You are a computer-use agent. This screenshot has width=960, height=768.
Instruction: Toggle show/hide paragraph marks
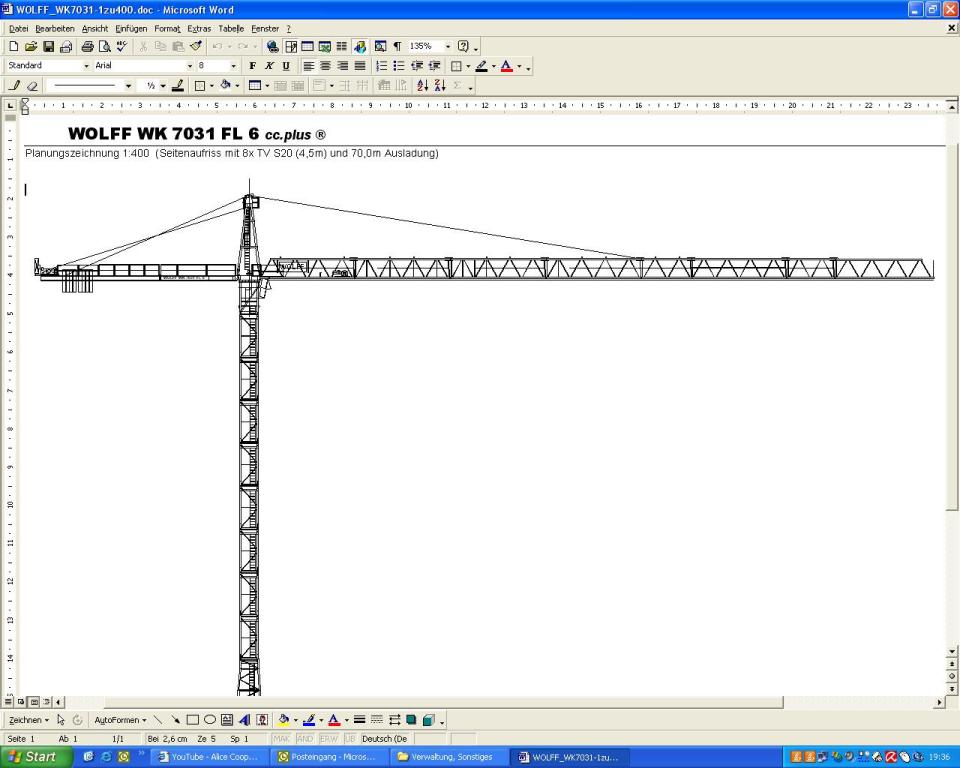[x=397, y=47]
